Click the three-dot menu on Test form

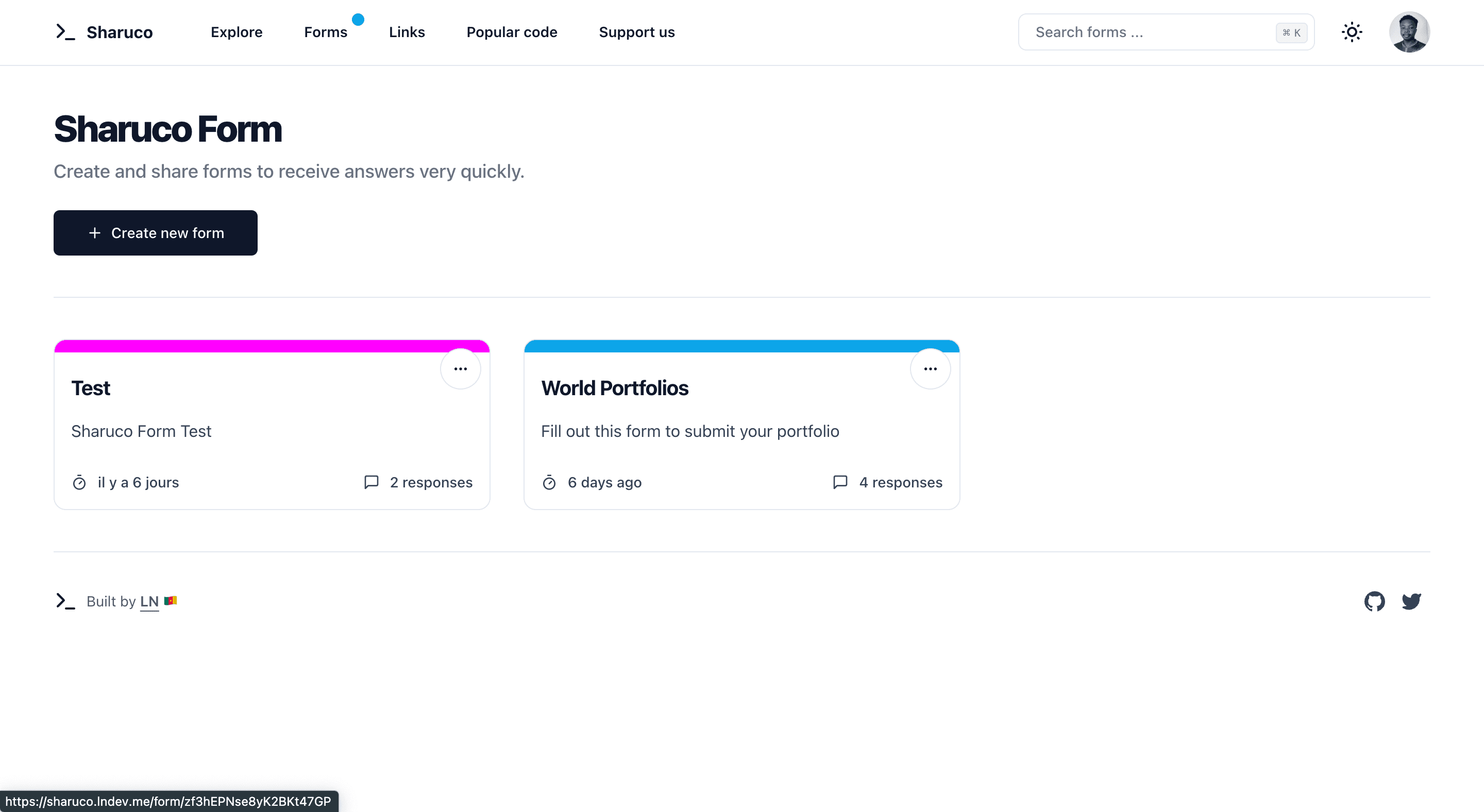(460, 369)
